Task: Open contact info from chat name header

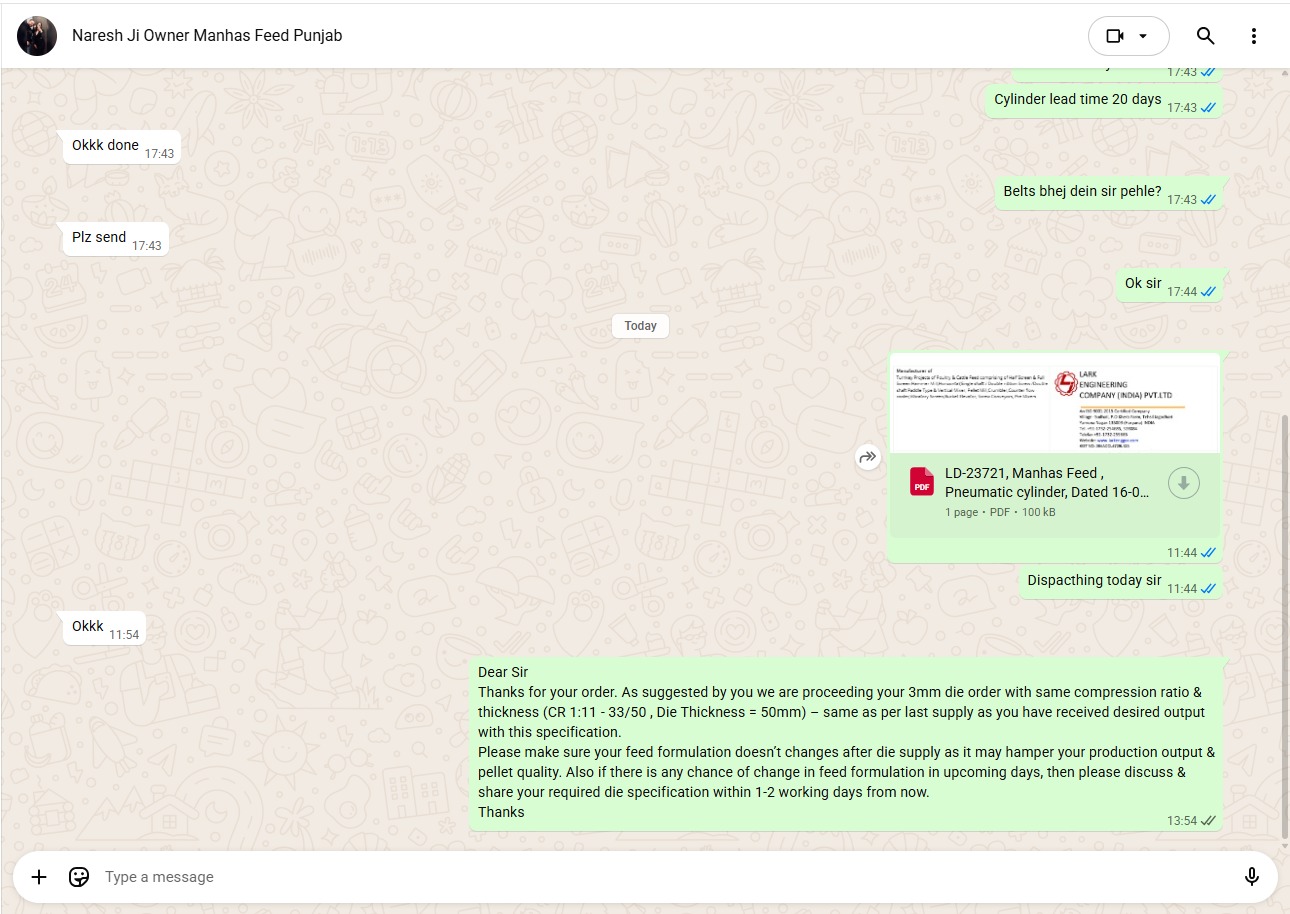Action: [207, 36]
